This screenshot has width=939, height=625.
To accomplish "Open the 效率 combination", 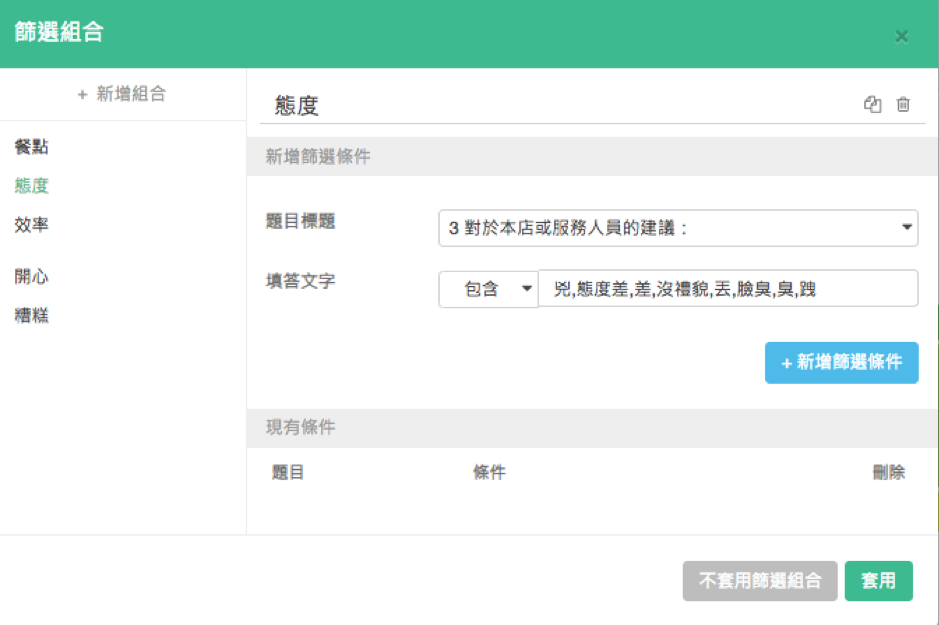I will (x=32, y=225).
